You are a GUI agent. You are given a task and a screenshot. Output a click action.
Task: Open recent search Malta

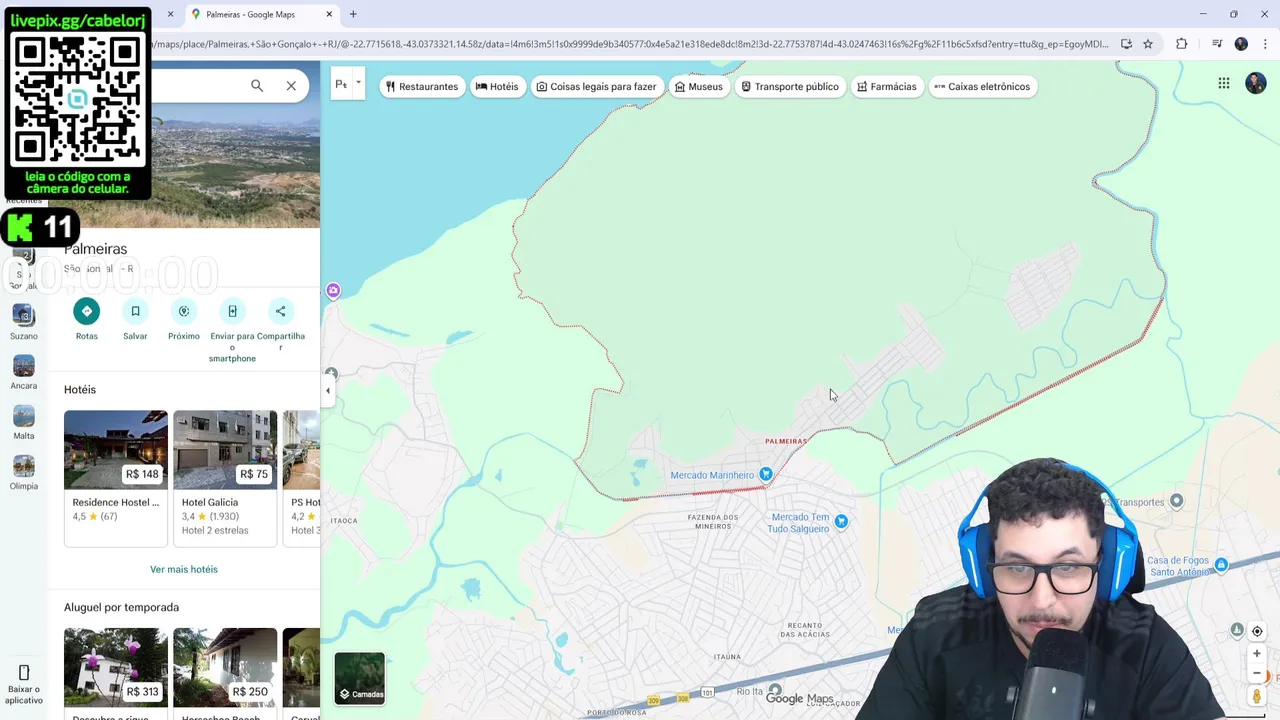tap(24, 423)
